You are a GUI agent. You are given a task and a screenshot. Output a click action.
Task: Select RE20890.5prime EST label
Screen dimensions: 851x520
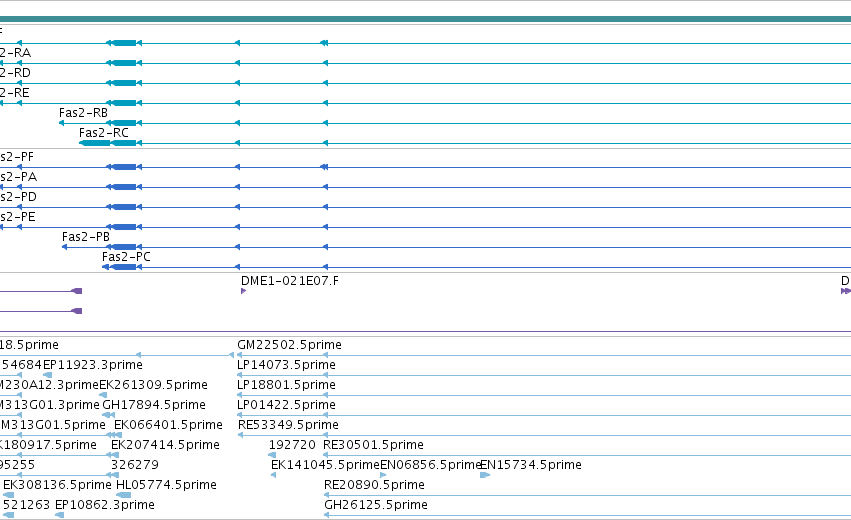pyautogui.click(x=374, y=485)
